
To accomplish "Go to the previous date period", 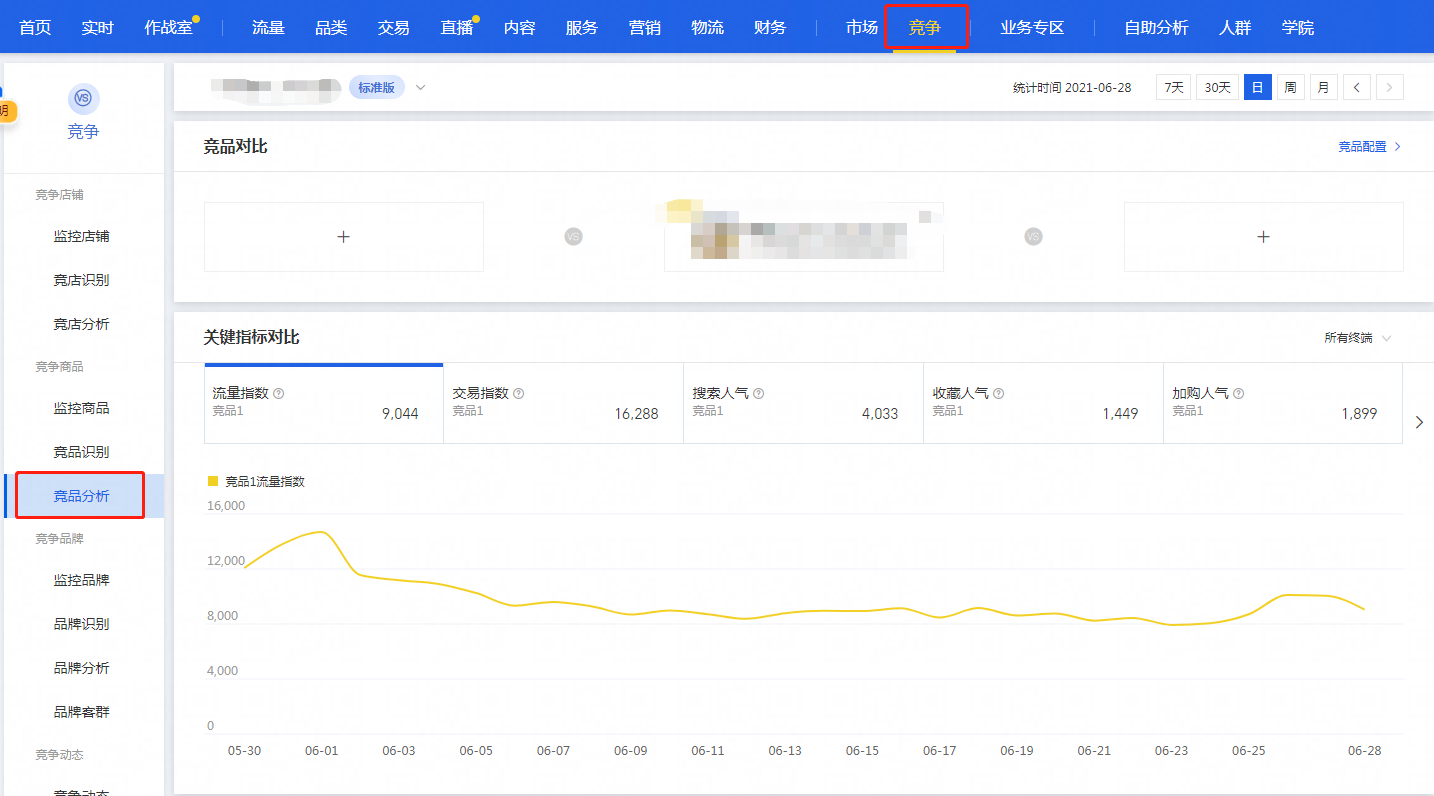I will tap(1356, 87).
